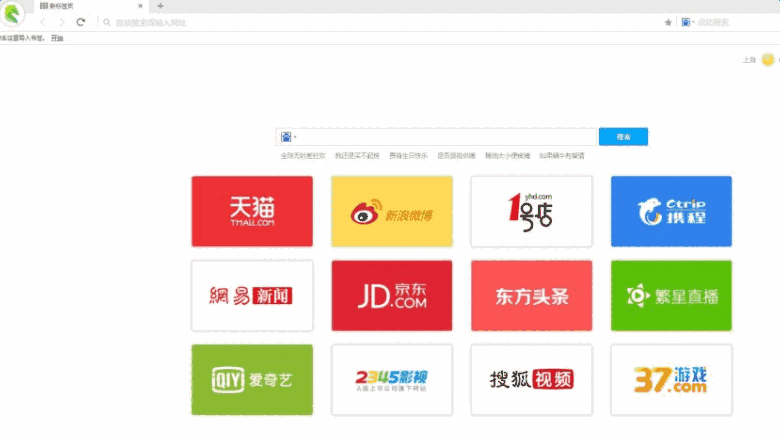The height and width of the screenshot is (436, 780).
Task: Open the Ctrip (携程) tile
Action: pos(671,211)
